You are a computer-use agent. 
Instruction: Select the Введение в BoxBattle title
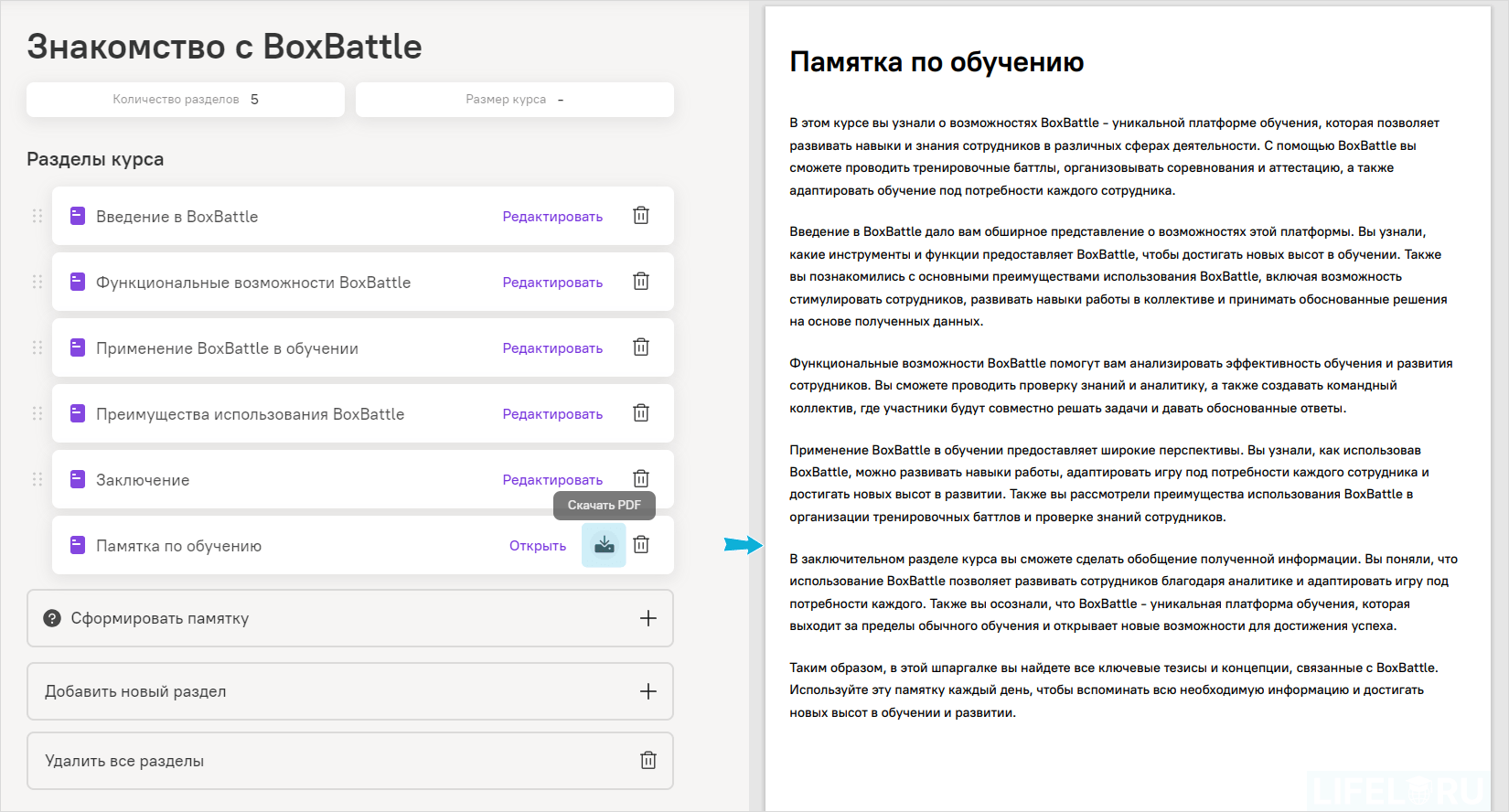tap(177, 217)
